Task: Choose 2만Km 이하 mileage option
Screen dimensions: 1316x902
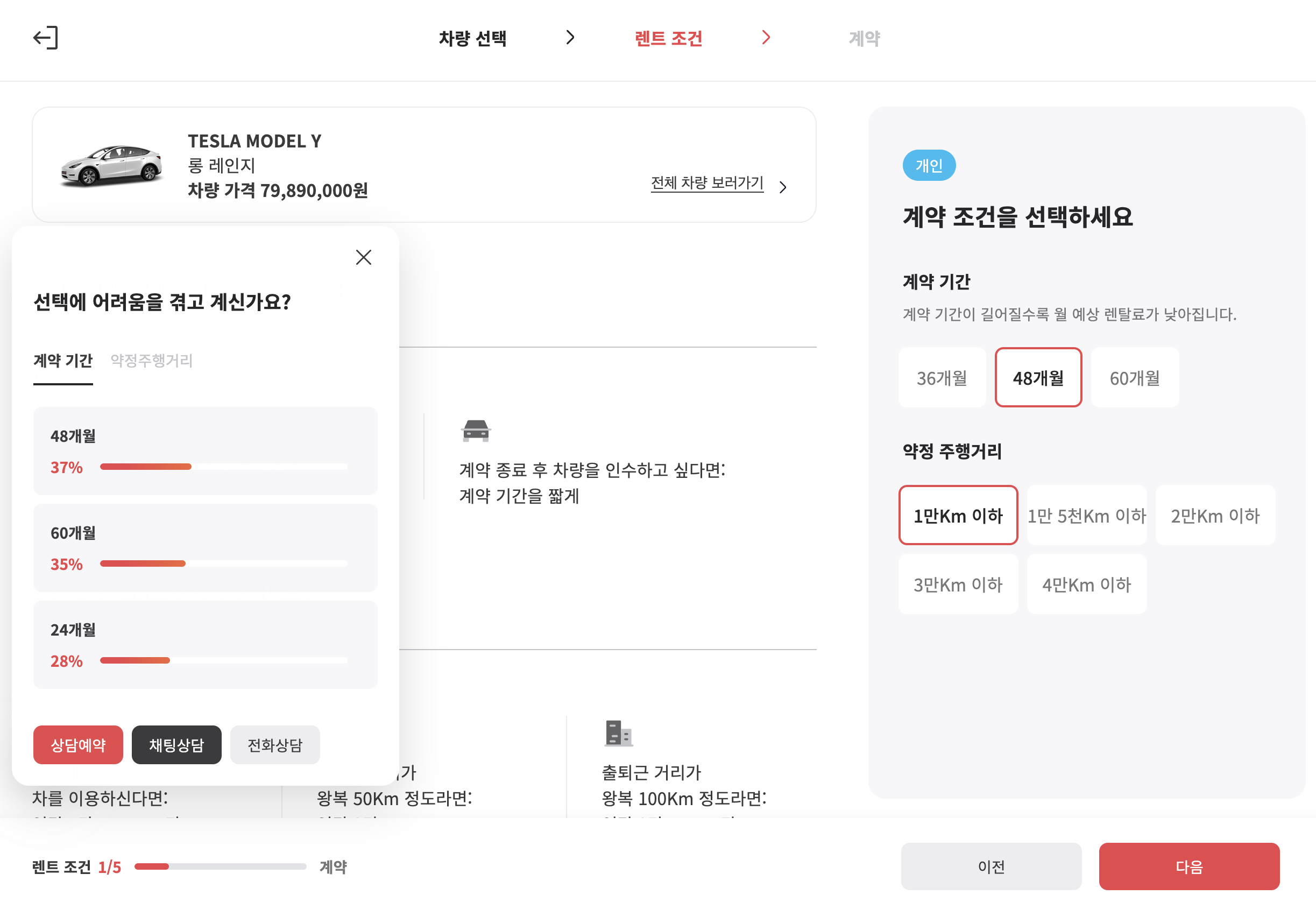Action: [1215, 516]
